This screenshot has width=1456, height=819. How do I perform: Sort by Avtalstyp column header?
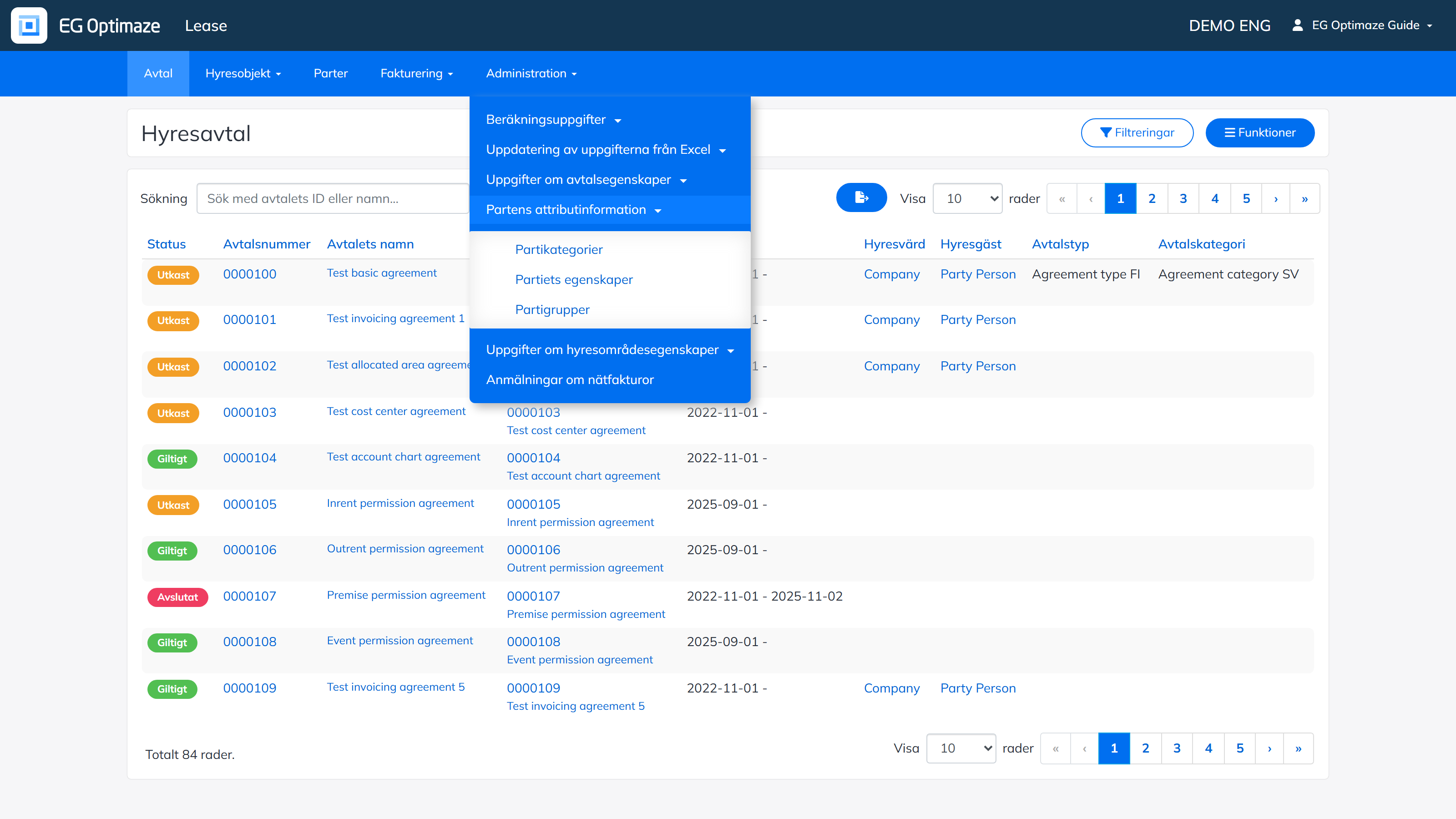coord(1060,244)
